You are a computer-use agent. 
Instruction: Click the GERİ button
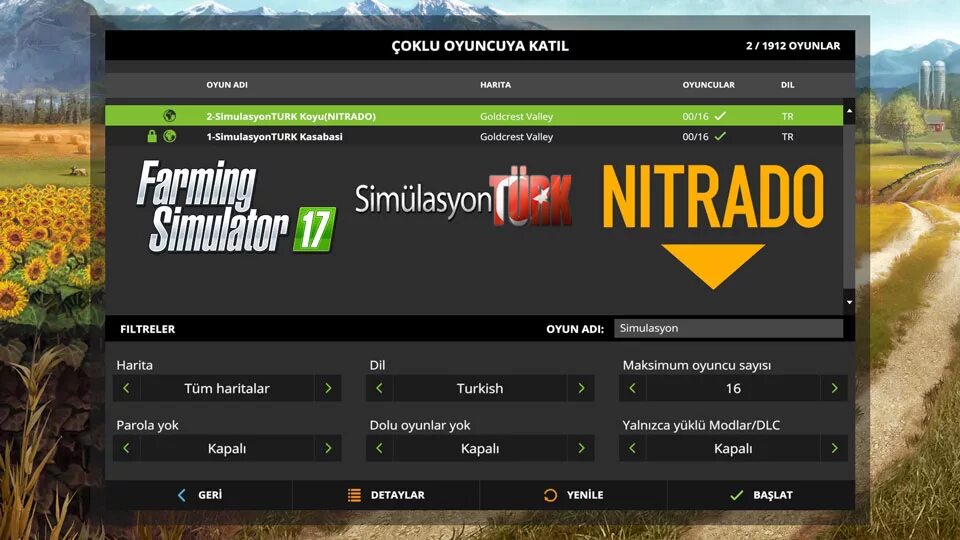(199, 495)
